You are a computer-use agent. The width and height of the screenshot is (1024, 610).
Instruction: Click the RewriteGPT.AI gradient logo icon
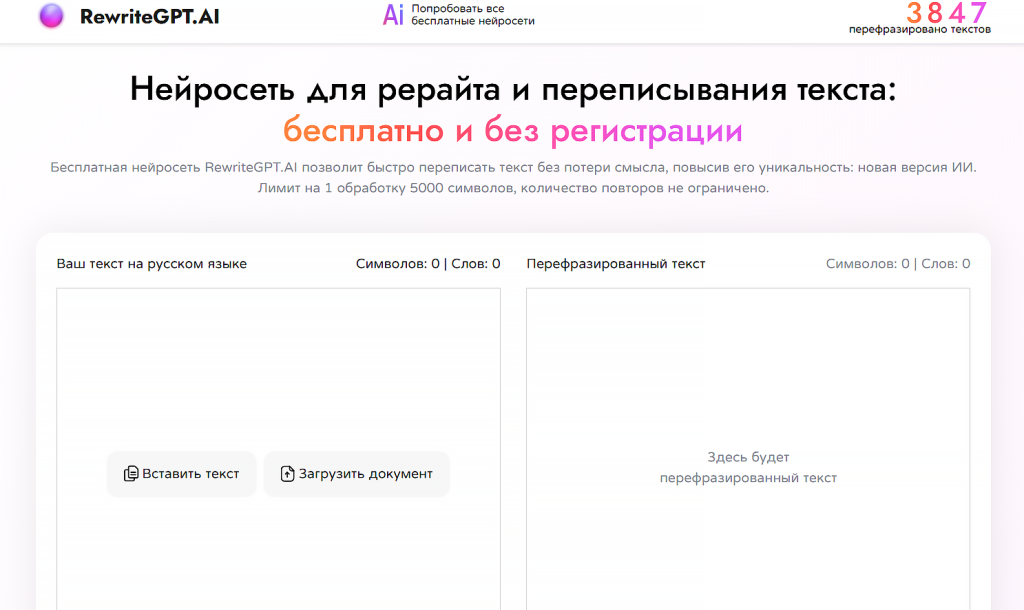53,16
